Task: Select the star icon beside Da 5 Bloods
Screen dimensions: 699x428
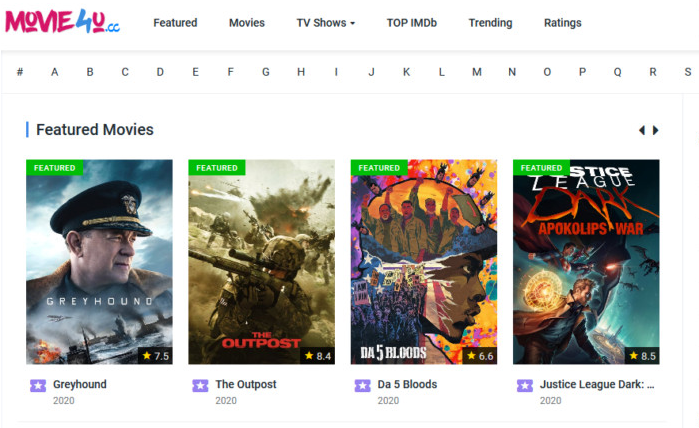Action: point(362,385)
